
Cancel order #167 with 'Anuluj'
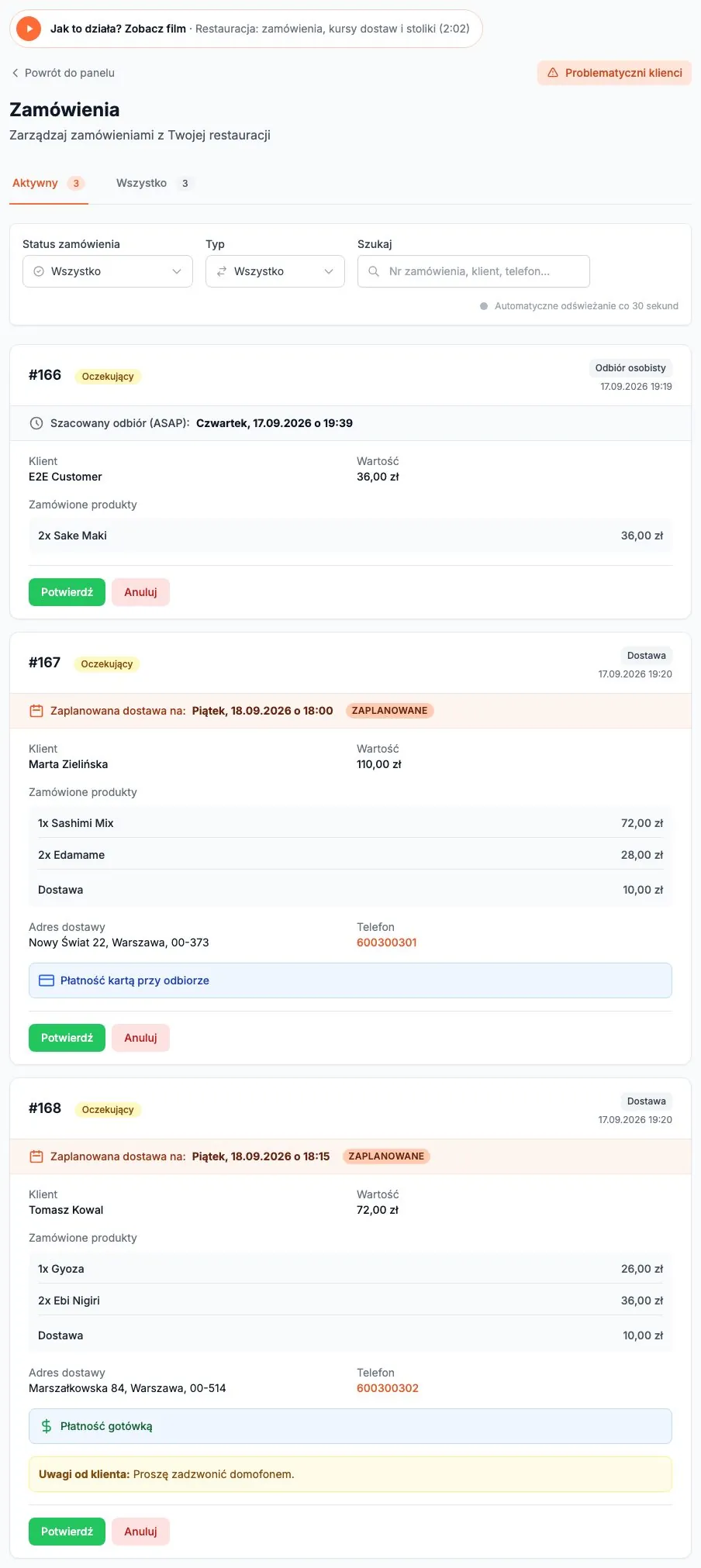click(140, 1038)
